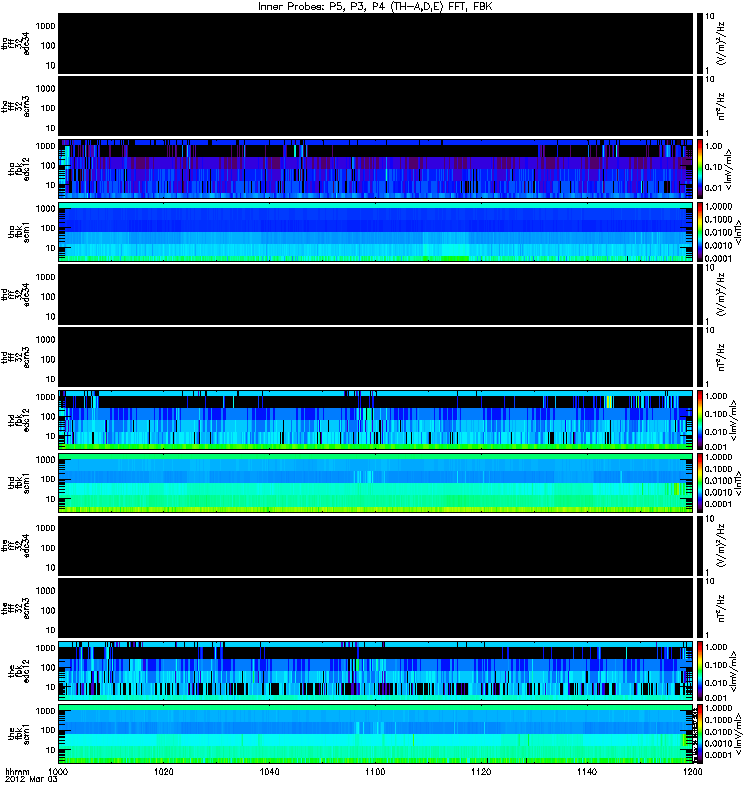The width and height of the screenshot is (750, 800).
Task: Click the (V/m)²/Hz unit label of top panel
Action: 721,43
